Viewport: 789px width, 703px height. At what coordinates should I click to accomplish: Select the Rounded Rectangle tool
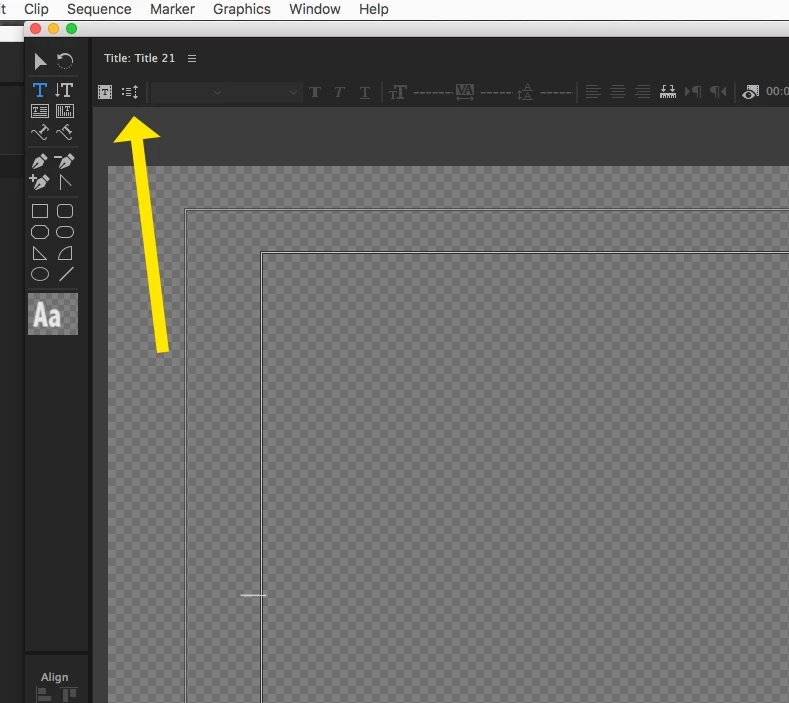[65, 232]
